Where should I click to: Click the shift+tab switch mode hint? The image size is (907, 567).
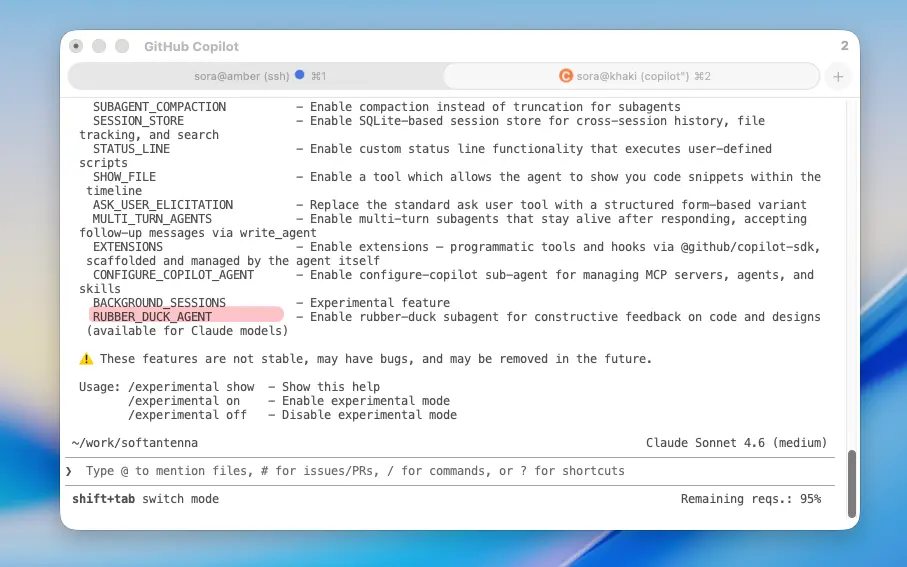(x=145, y=499)
